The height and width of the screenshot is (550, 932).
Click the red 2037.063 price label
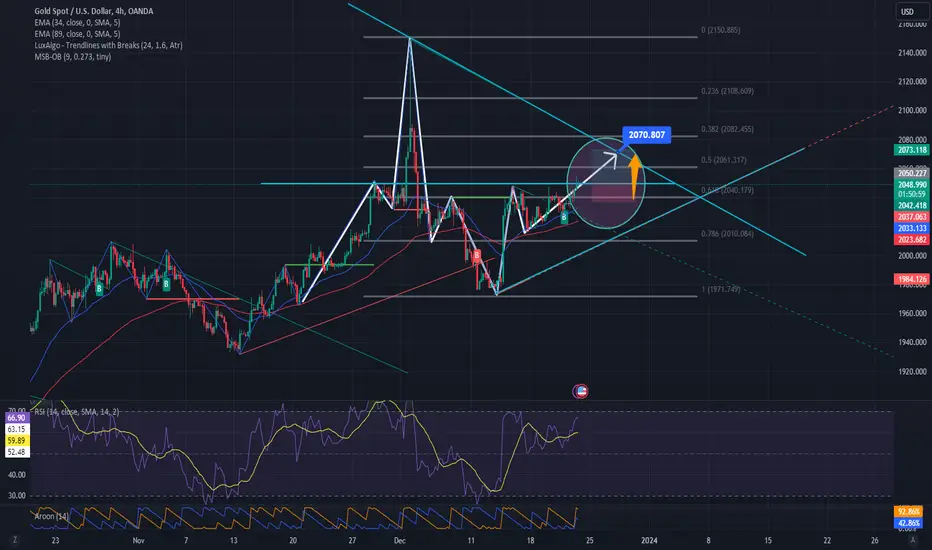pos(912,217)
